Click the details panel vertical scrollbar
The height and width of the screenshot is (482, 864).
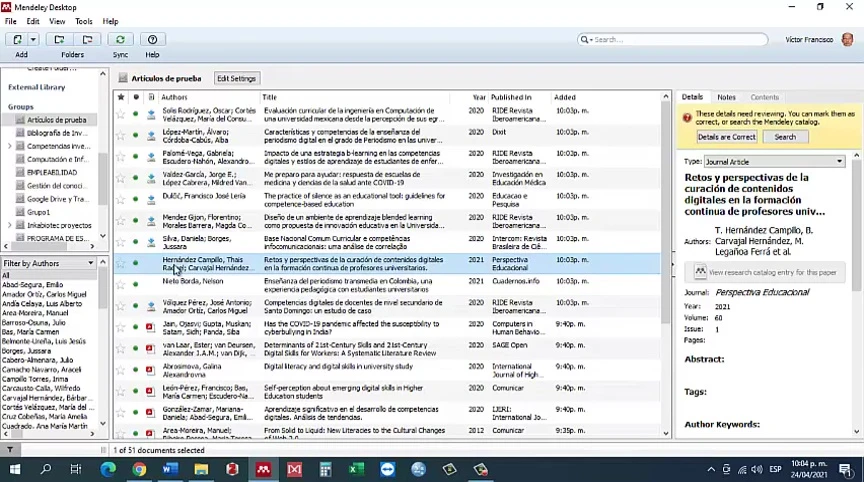tap(856, 226)
